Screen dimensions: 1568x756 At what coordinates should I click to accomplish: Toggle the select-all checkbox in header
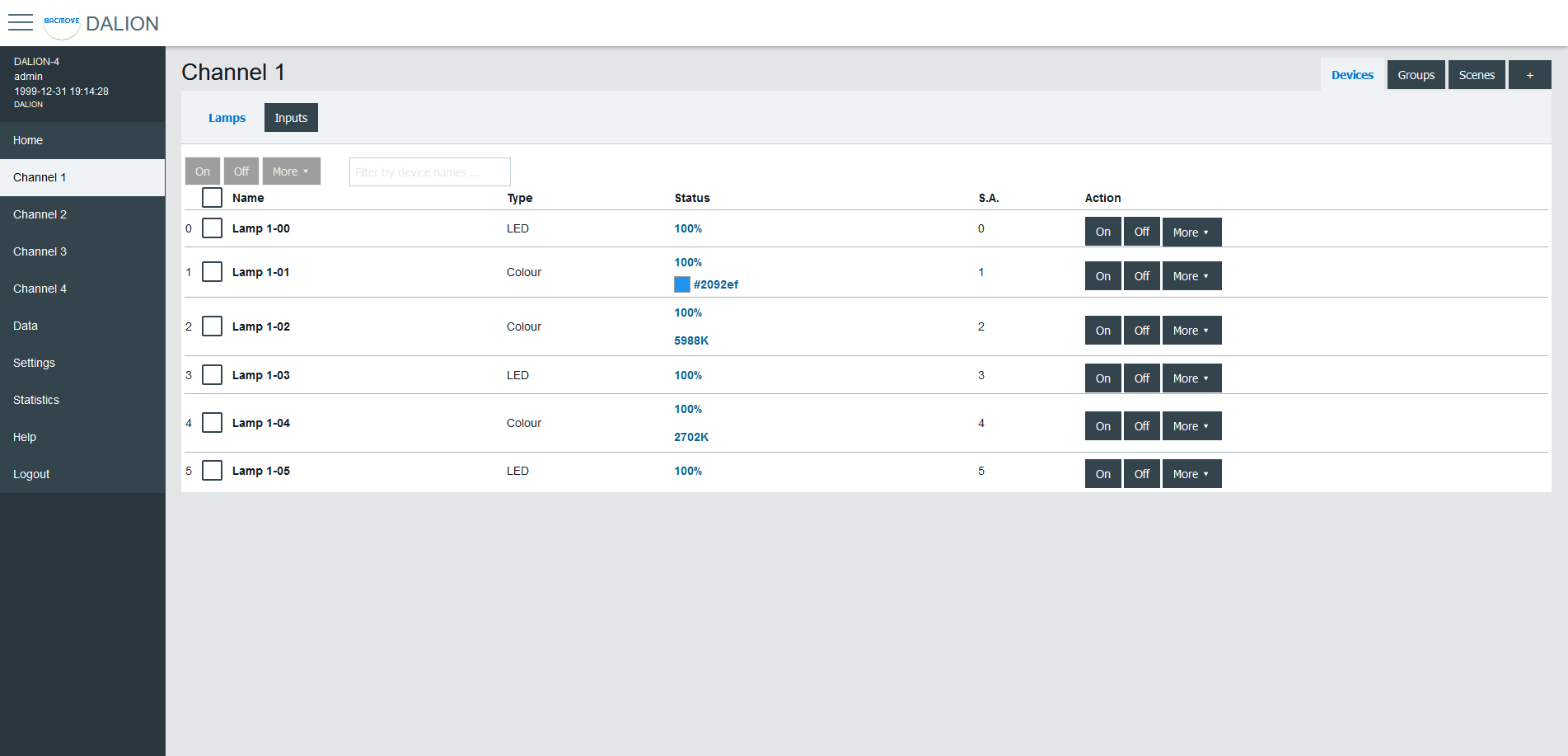pyautogui.click(x=212, y=198)
